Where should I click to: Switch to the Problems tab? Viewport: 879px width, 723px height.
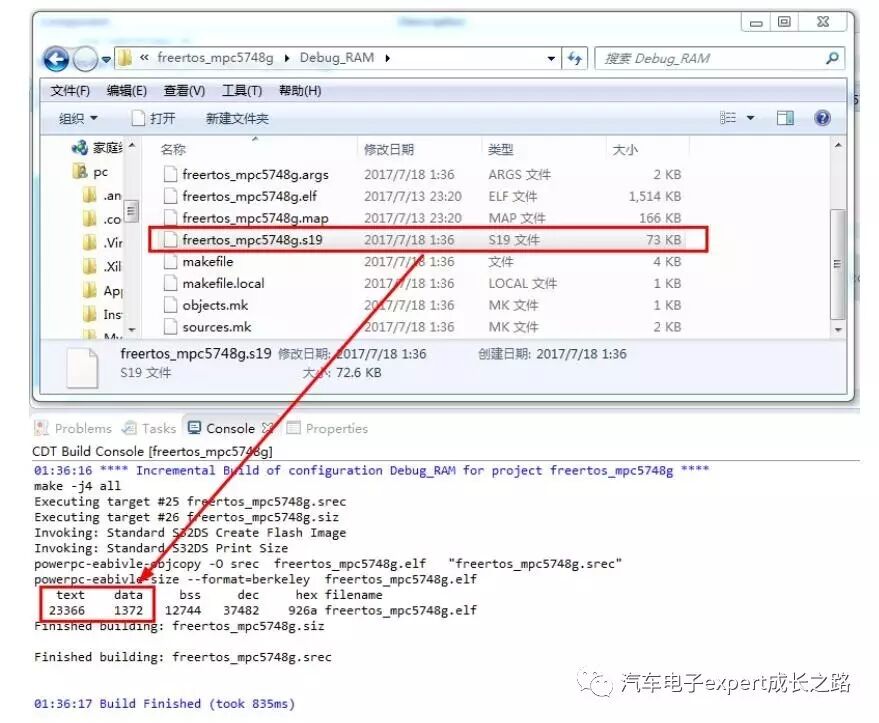73,428
